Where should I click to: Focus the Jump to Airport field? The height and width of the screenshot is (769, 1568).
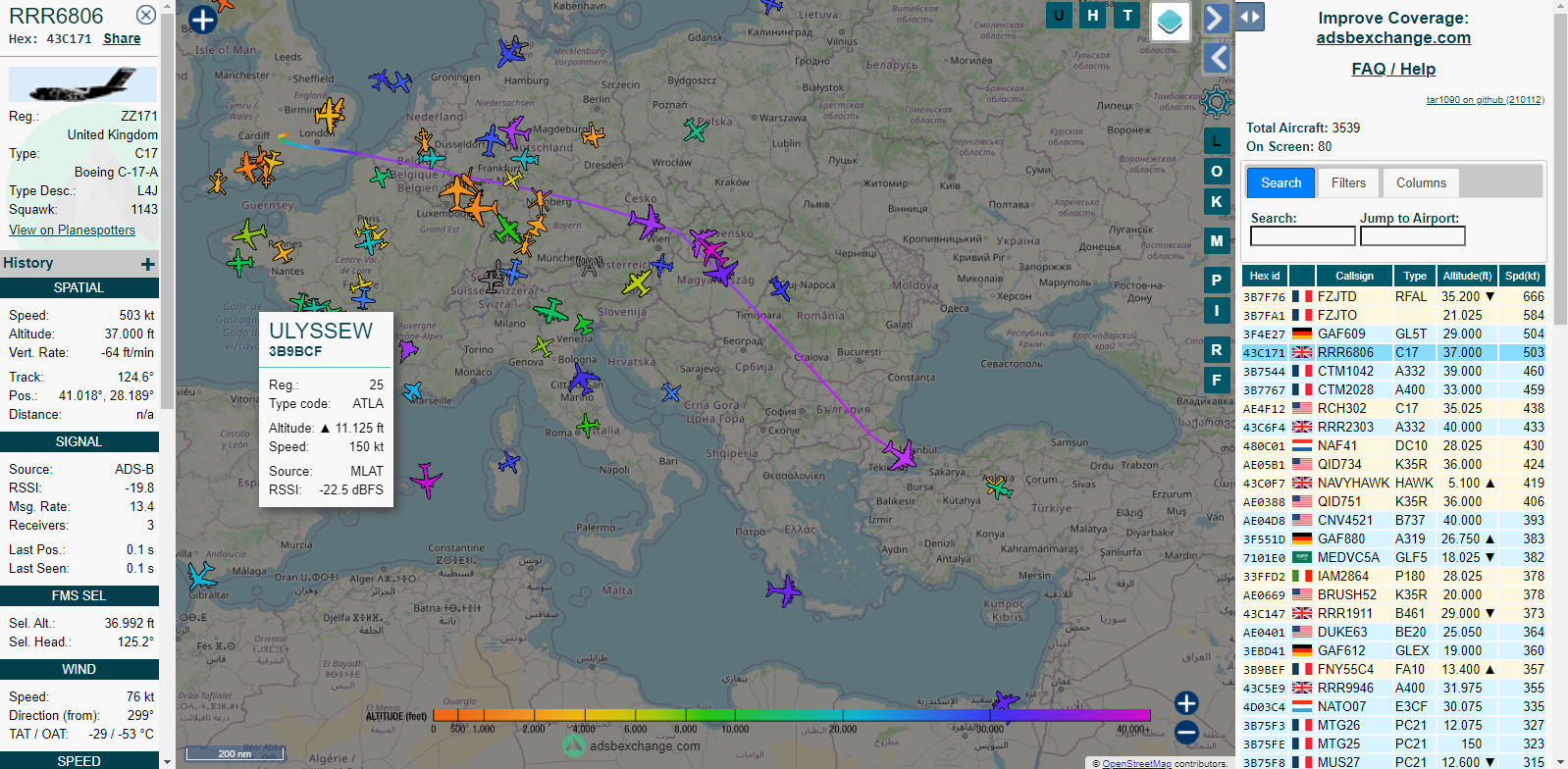coord(1412,235)
